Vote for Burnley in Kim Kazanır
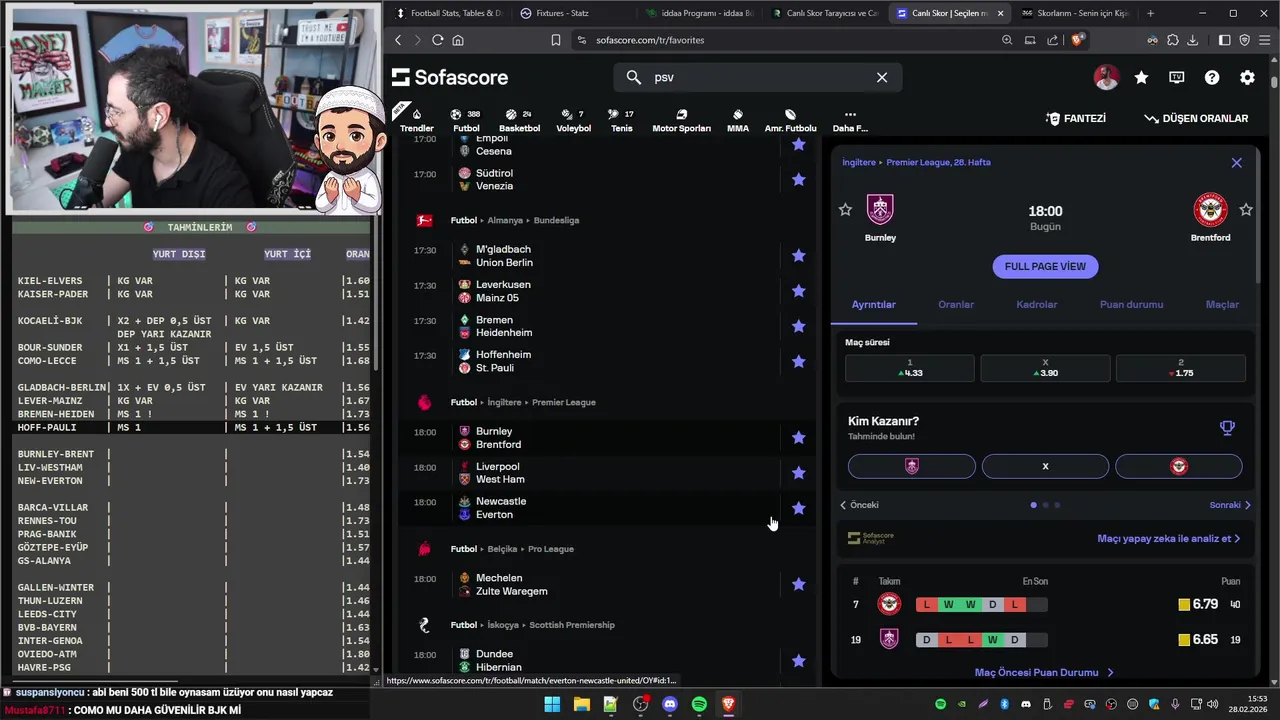Viewport: 1280px width, 720px height. tap(912, 466)
